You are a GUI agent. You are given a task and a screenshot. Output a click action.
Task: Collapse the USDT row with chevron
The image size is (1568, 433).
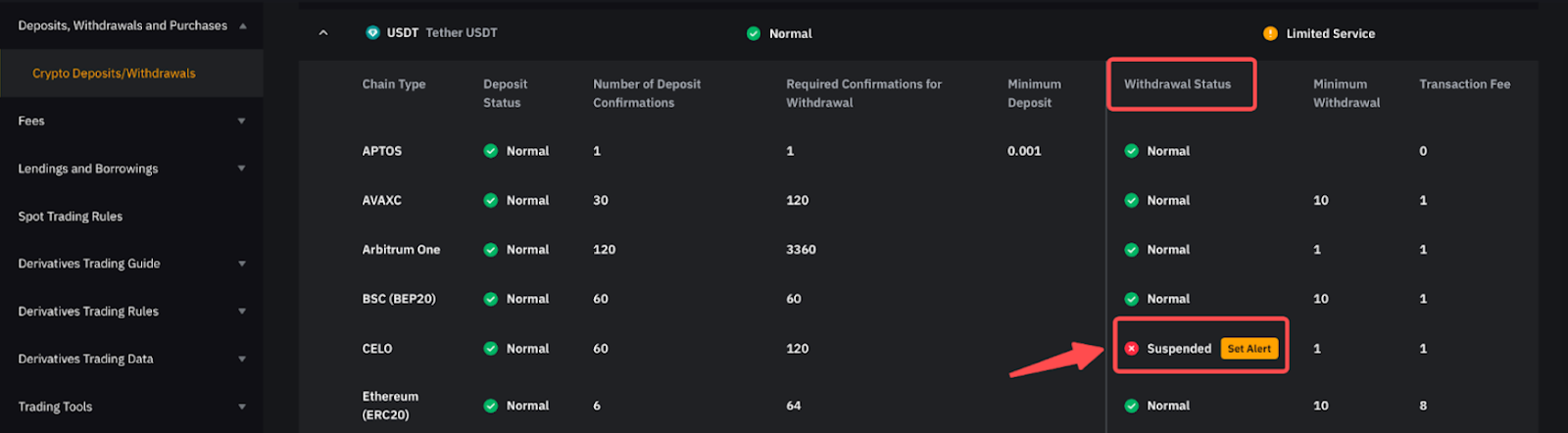coord(323,33)
